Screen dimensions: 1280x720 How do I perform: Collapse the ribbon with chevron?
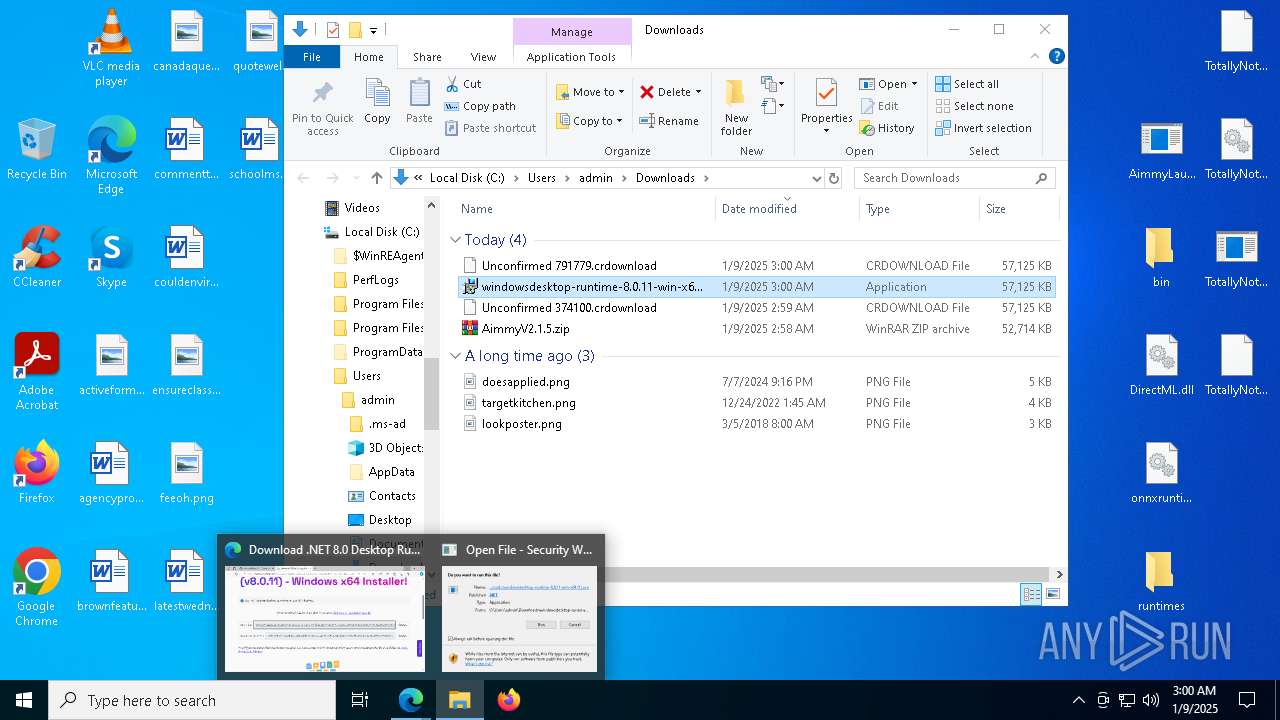pyautogui.click(x=1036, y=57)
